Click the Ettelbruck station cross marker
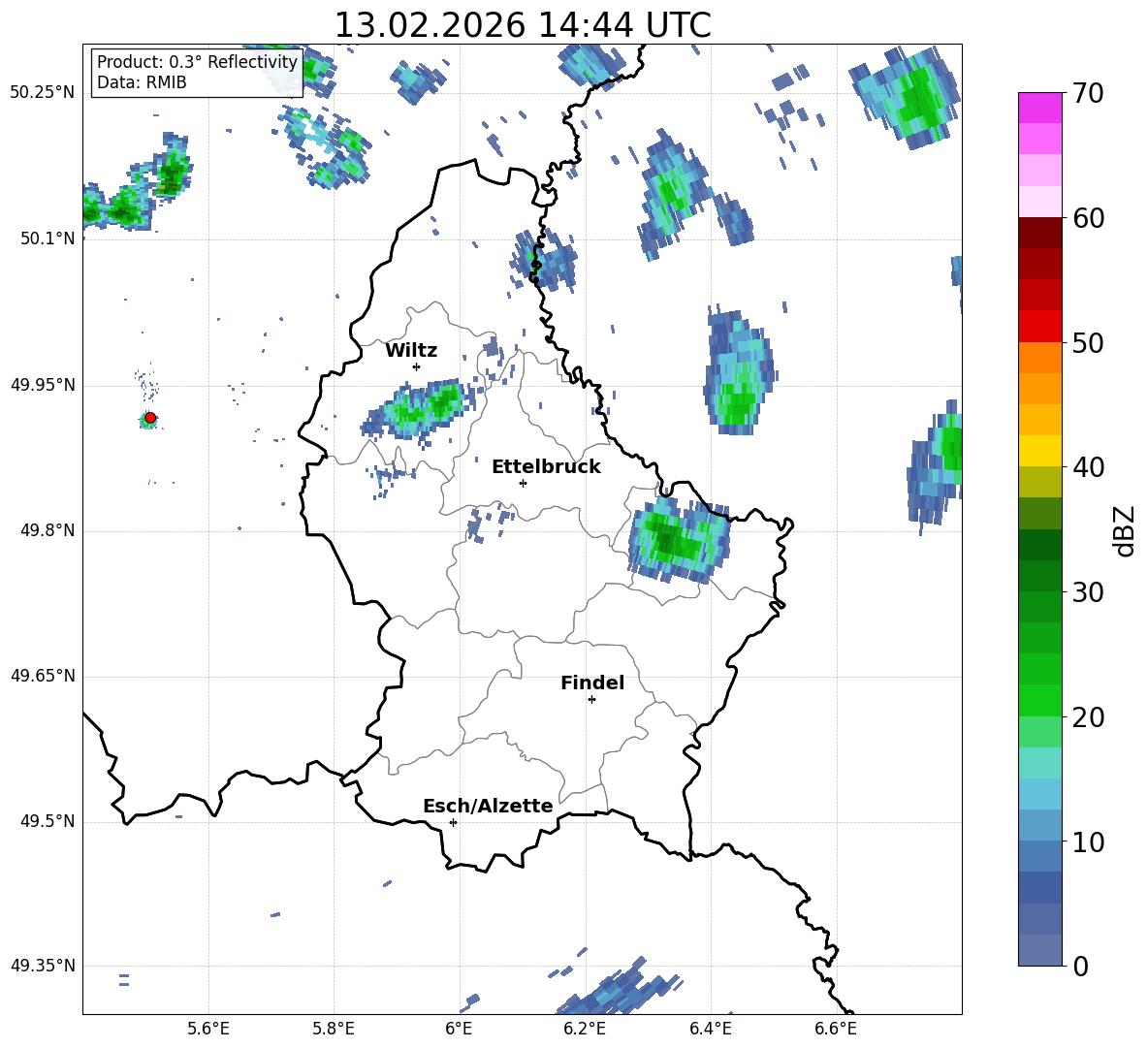 click(523, 483)
